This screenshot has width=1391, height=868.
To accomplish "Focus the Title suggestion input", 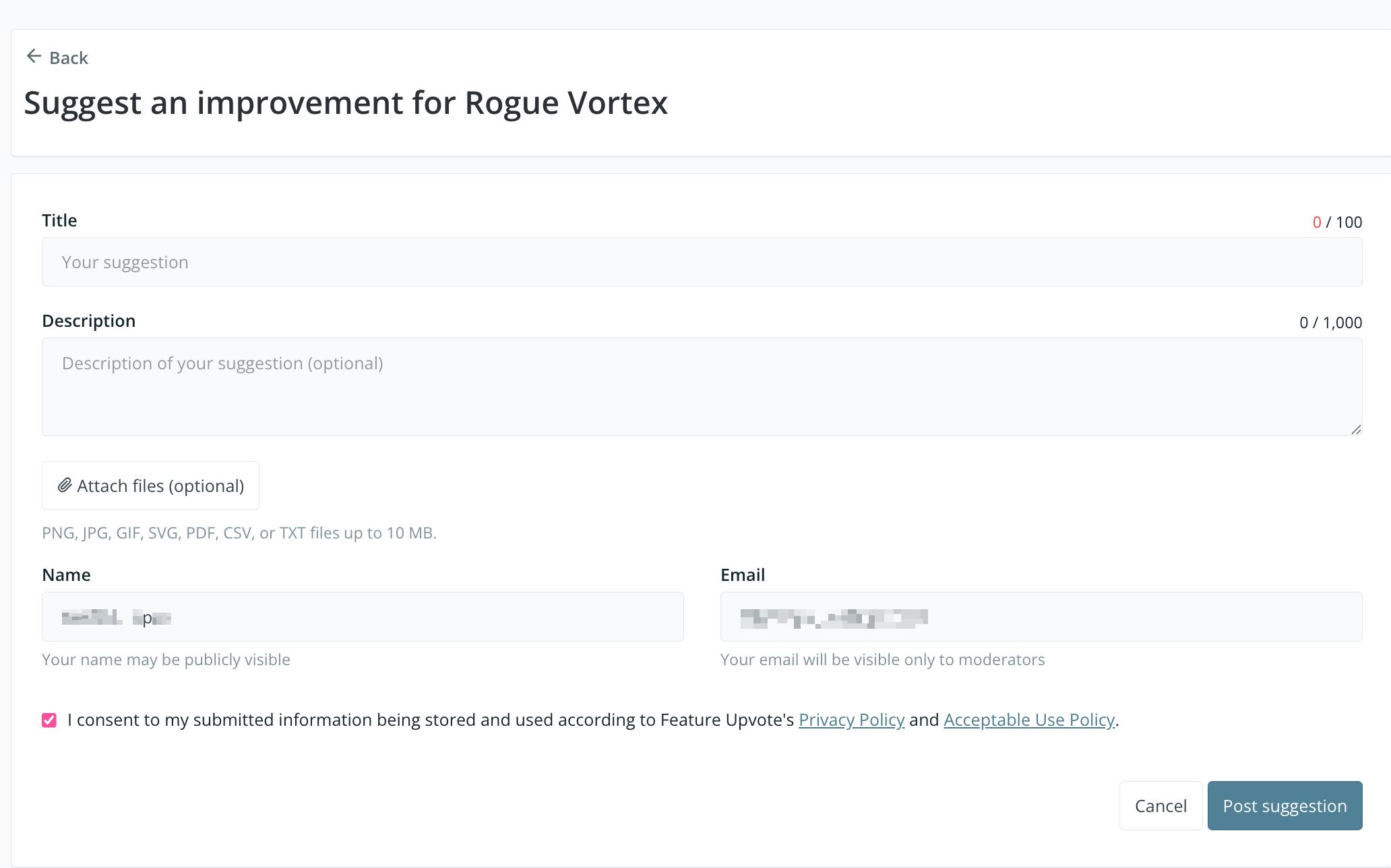I will pos(701,262).
